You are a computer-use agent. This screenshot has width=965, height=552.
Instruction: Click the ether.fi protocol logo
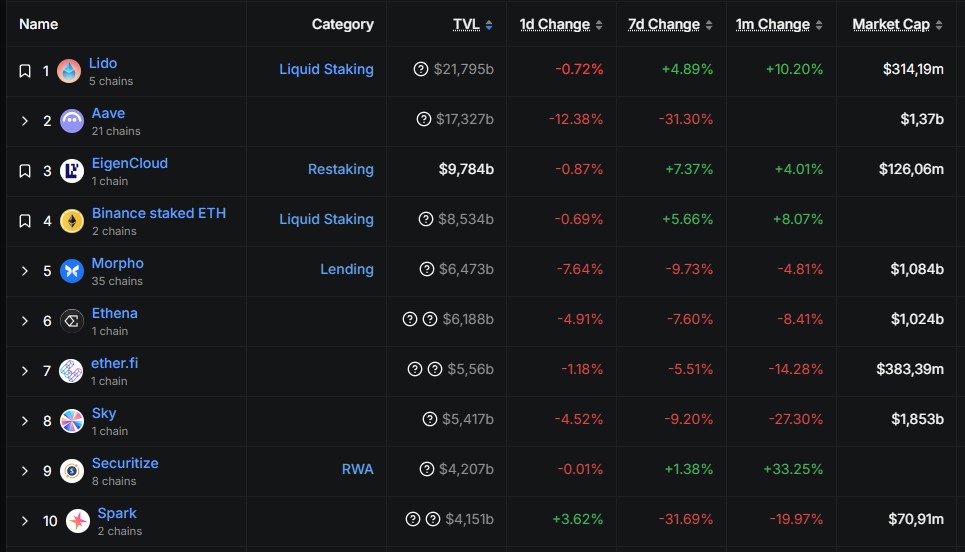[70, 371]
